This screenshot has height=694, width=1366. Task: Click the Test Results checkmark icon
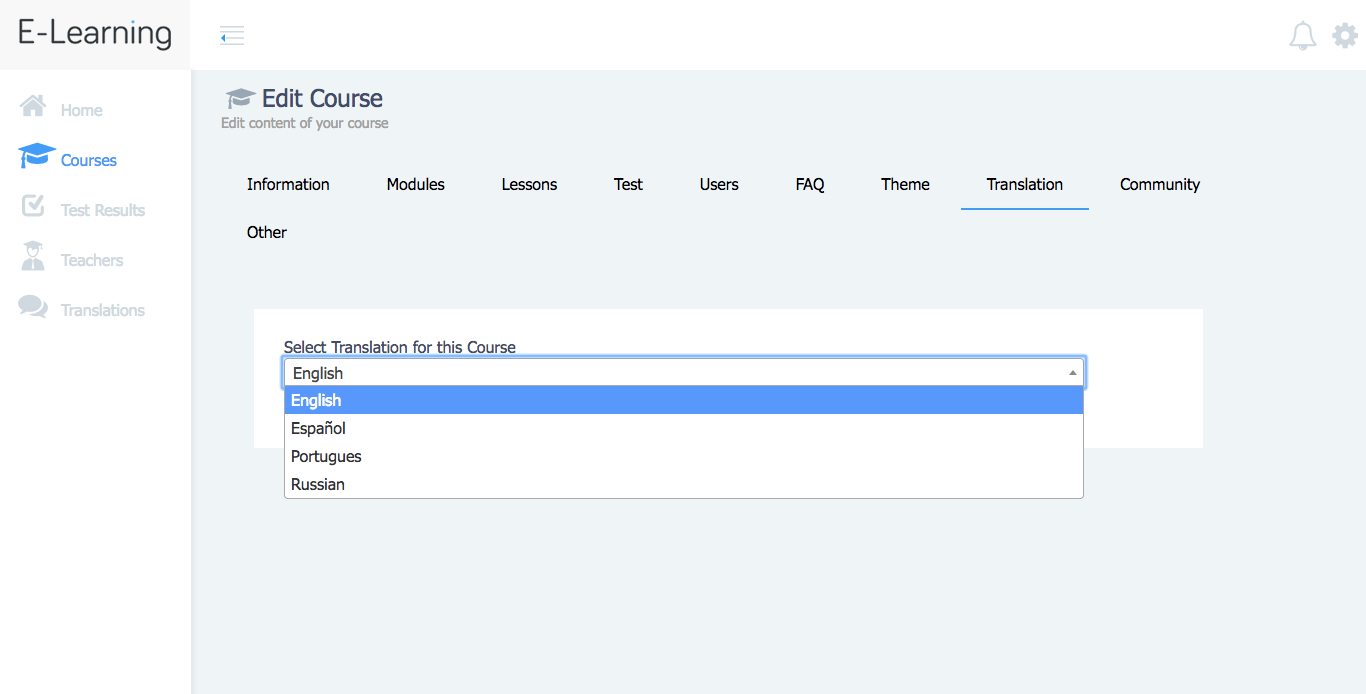coord(33,206)
